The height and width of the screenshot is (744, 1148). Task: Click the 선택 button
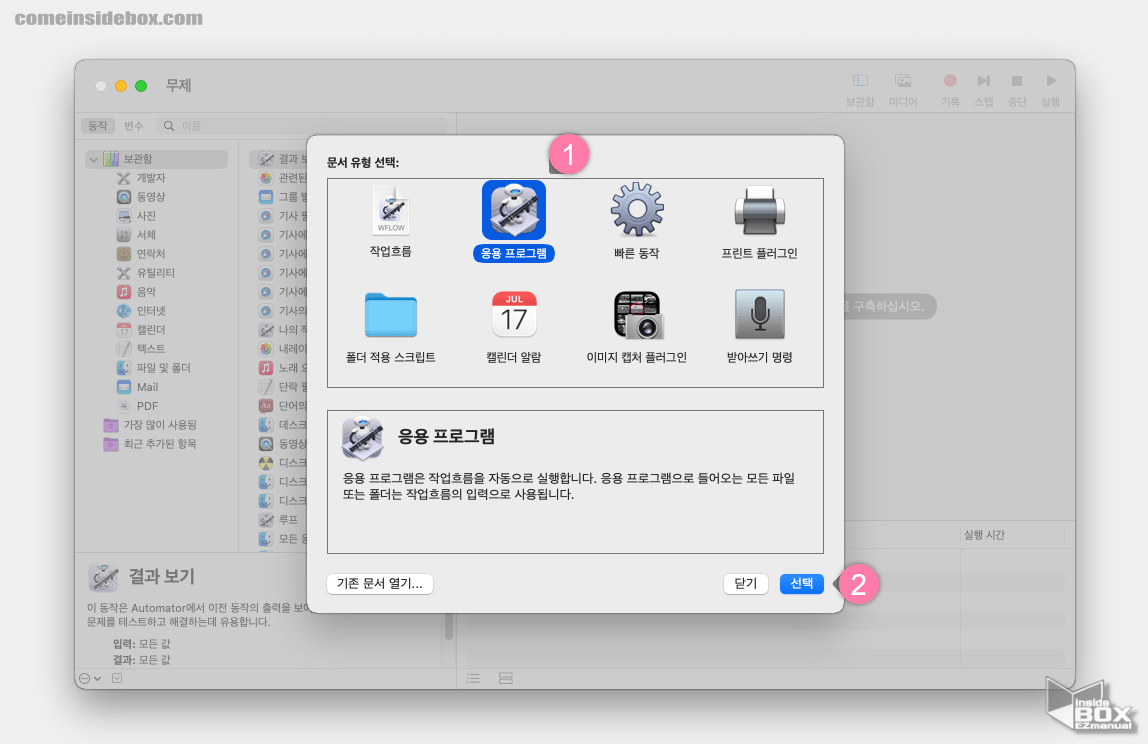pyautogui.click(x=802, y=583)
